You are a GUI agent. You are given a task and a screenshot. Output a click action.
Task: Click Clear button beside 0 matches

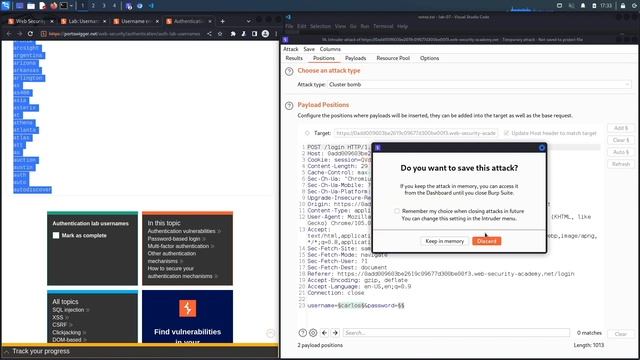click(x=620, y=334)
